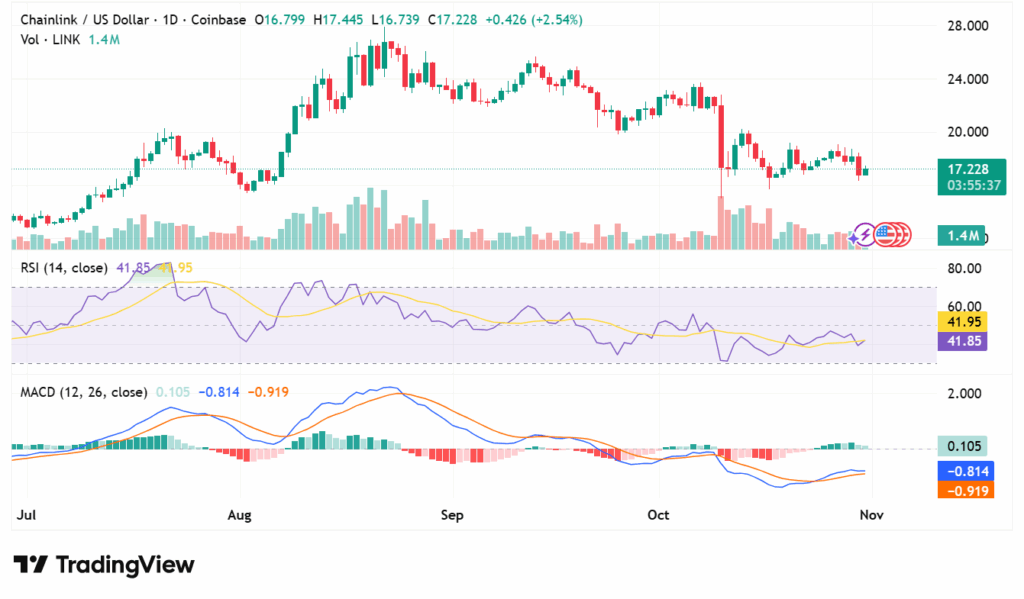Click the Aug marker on time axis
1024x599 pixels.
[245, 516]
